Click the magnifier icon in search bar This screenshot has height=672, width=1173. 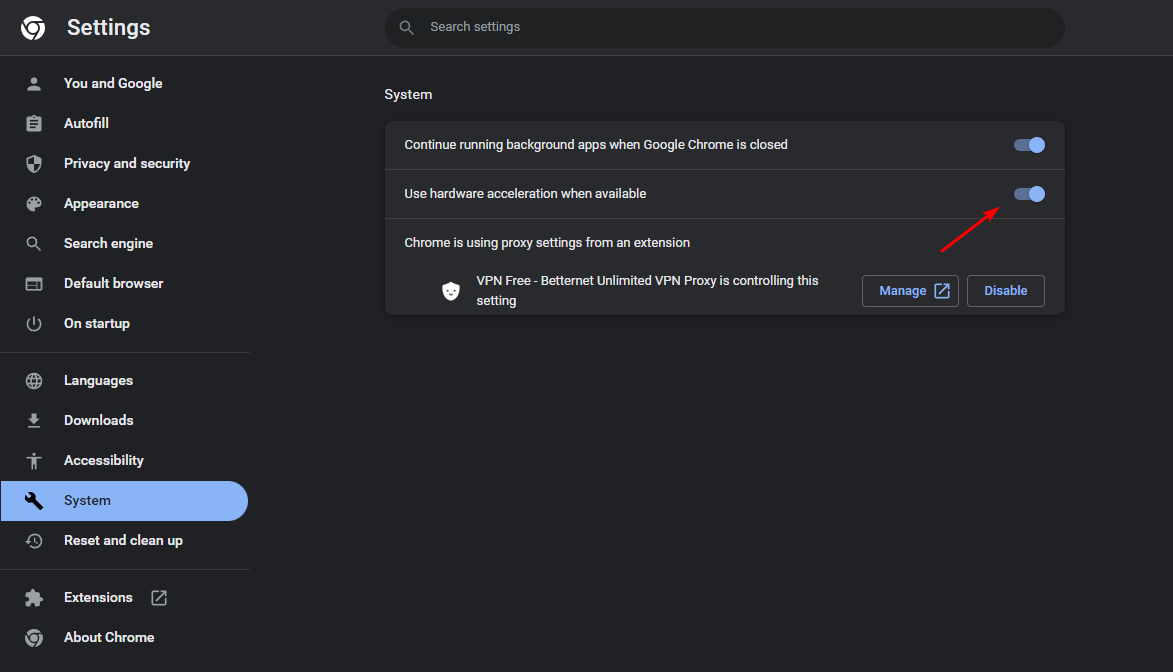[406, 28]
